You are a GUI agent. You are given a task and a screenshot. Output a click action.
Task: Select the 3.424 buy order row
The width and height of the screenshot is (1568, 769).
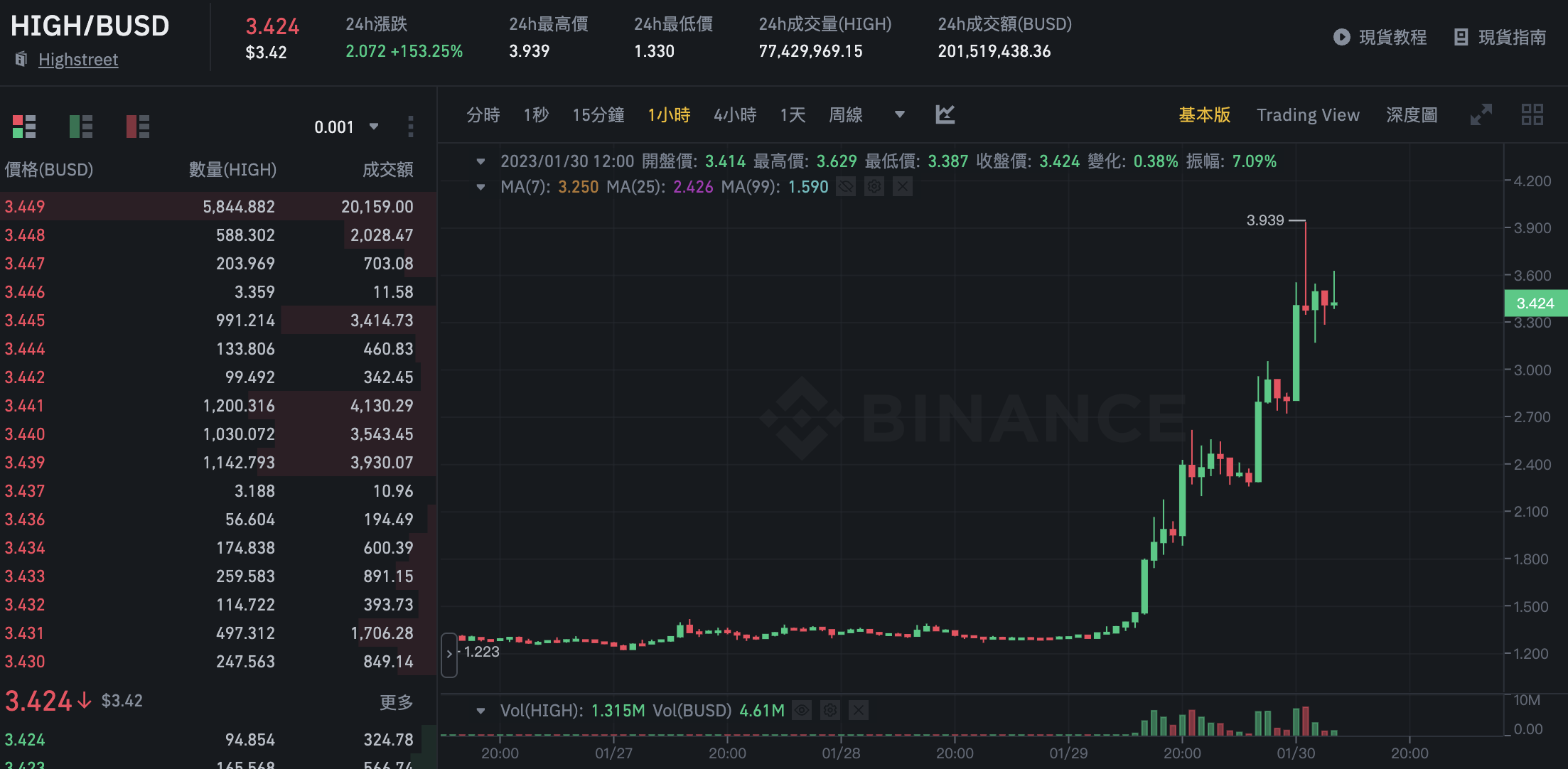pyautogui.click(x=218, y=739)
